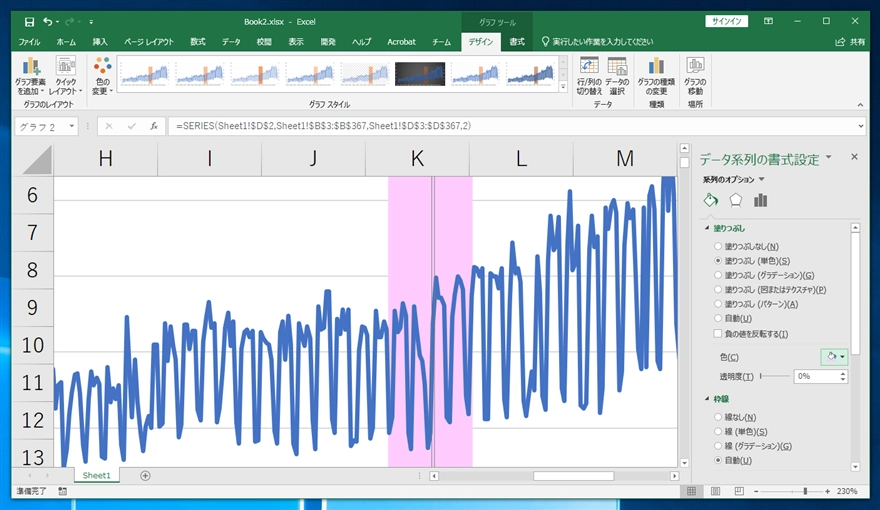Click the Share (共有) button
Viewport: 880px width, 510px height.
click(x=850, y=42)
